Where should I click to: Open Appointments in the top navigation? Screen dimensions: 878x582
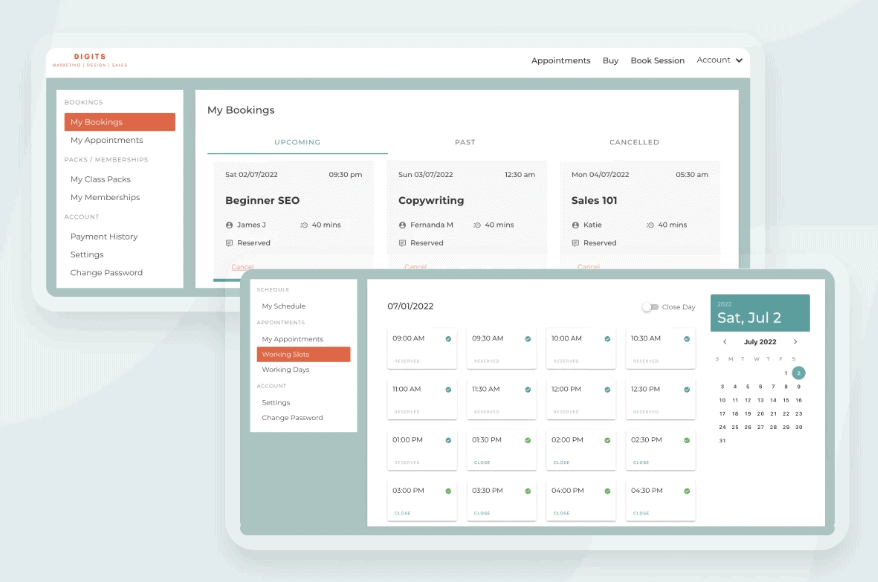click(561, 60)
